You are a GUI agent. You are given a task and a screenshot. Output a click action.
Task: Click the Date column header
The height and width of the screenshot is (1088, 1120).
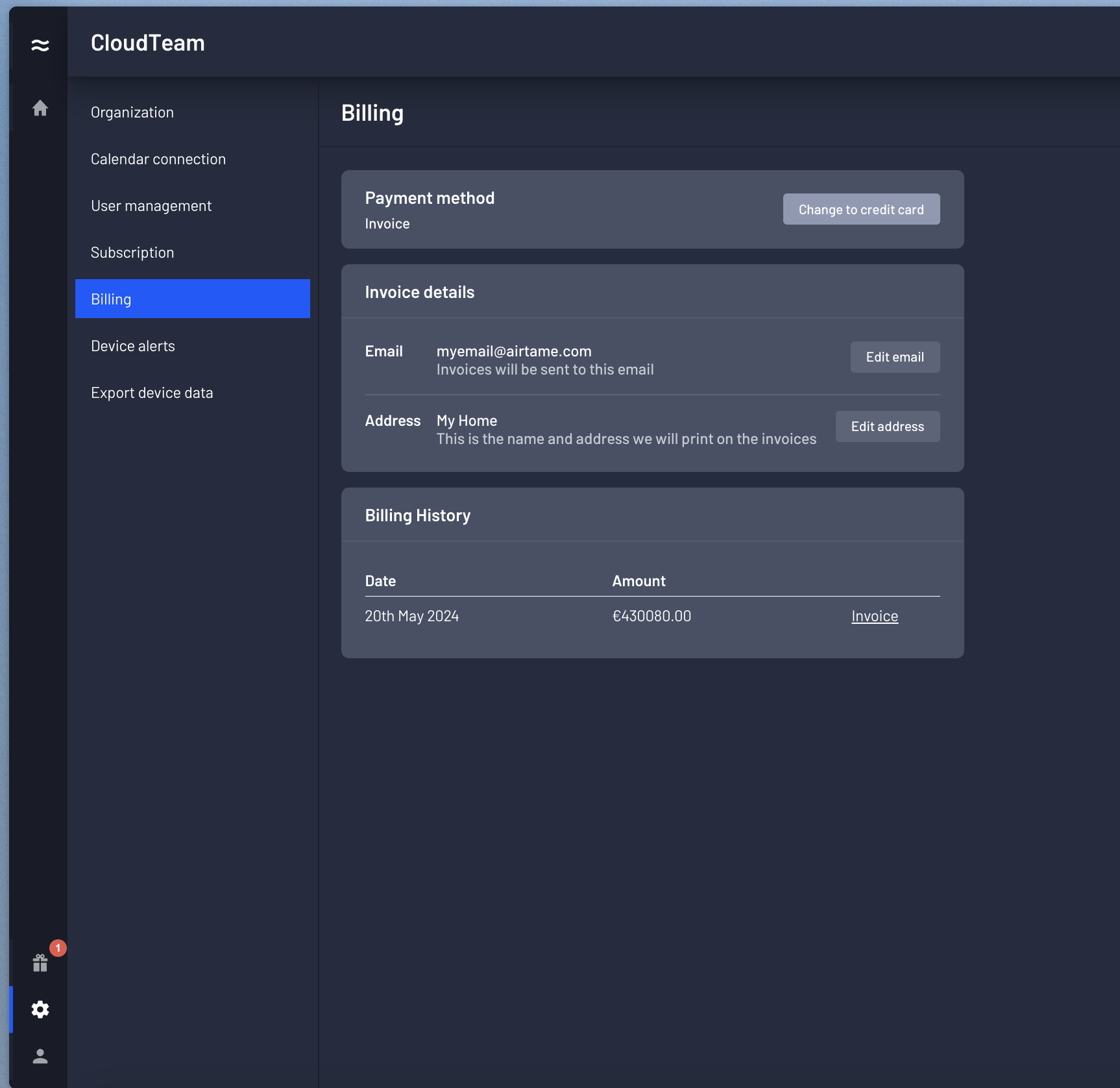380,581
